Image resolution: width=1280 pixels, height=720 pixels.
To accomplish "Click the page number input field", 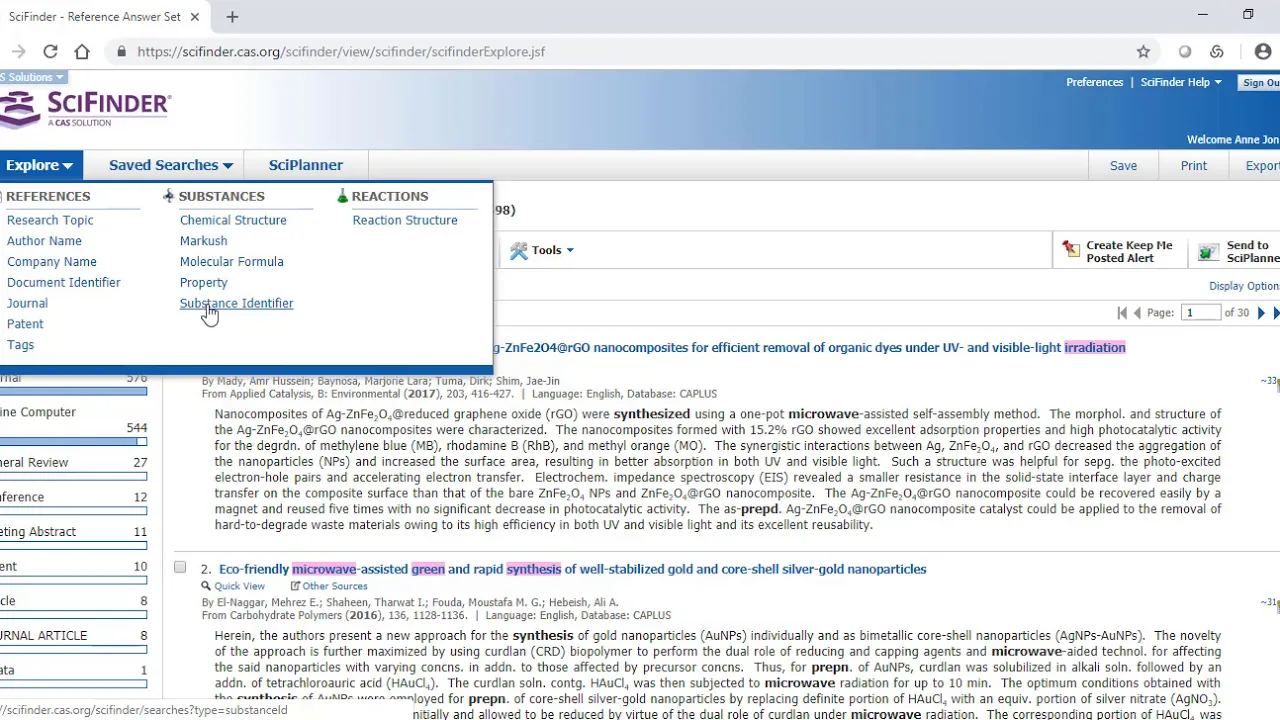I will pos(1200,313).
